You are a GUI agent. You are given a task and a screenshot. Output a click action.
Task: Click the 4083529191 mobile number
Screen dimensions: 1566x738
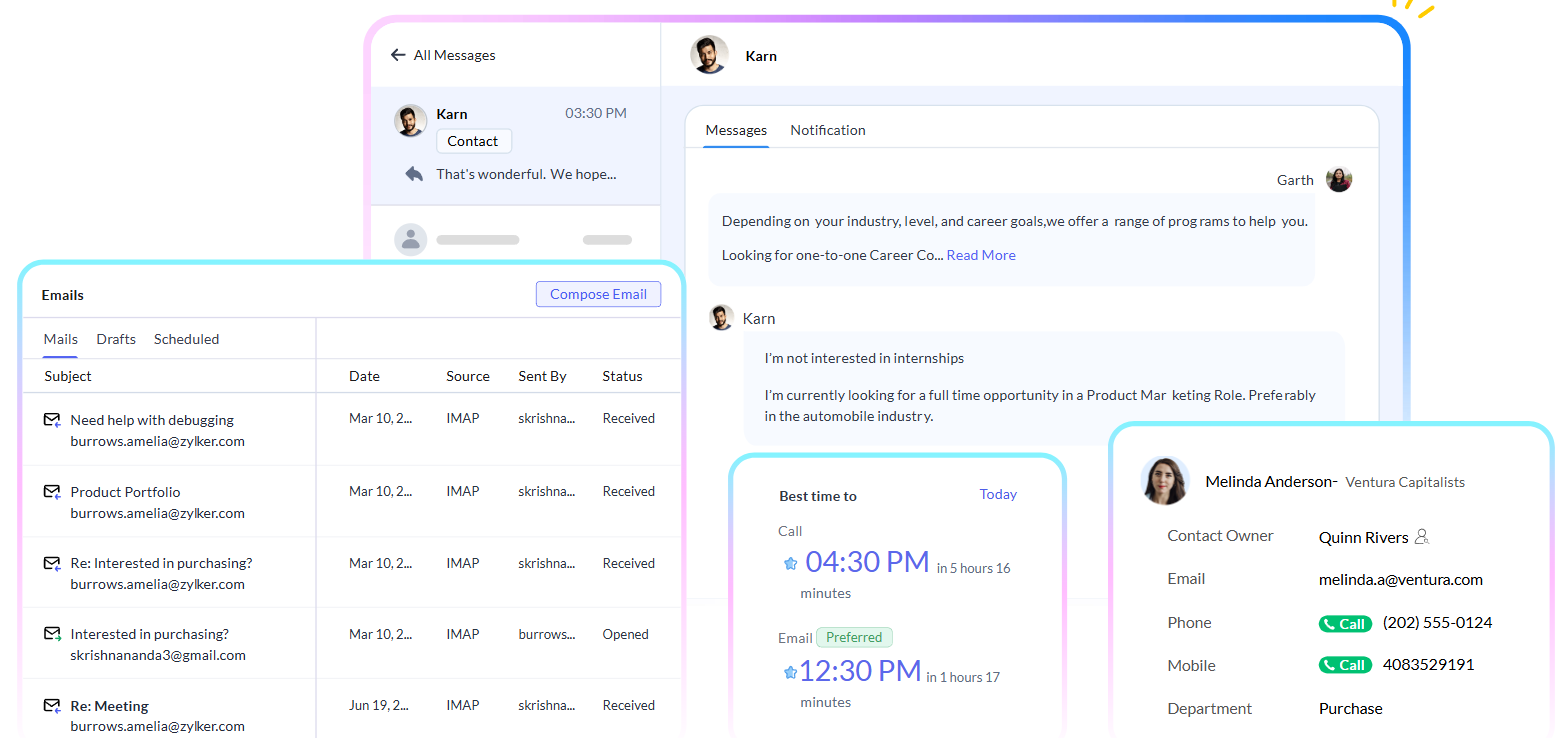click(x=1428, y=664)
